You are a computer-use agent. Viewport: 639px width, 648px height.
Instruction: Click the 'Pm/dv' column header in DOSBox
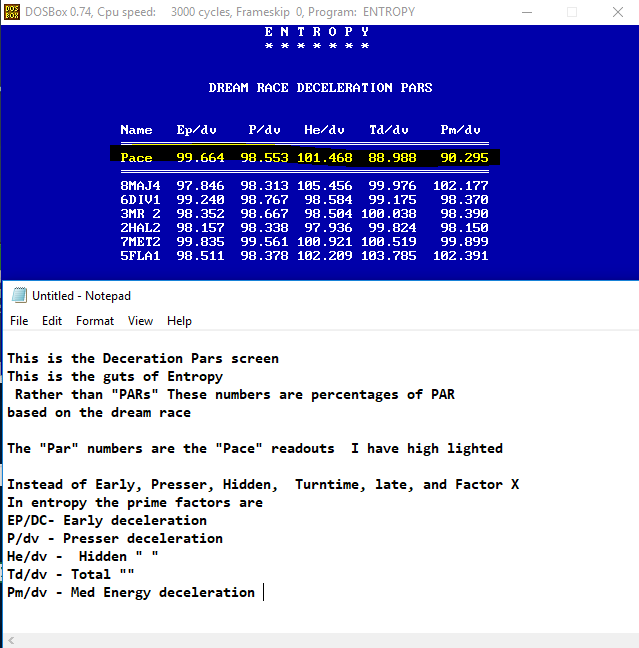pyautogui.click(x=460, y=130)
